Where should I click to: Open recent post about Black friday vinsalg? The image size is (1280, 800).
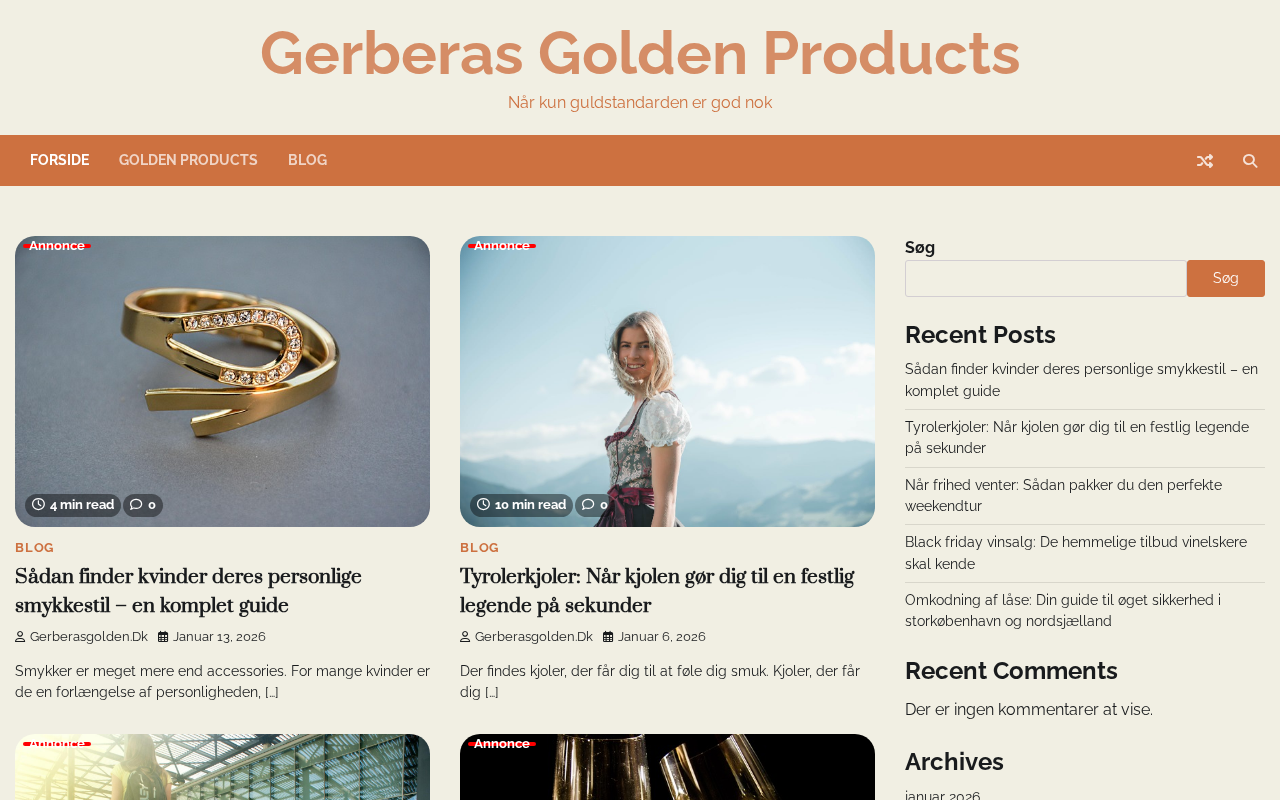point(1076,553)
